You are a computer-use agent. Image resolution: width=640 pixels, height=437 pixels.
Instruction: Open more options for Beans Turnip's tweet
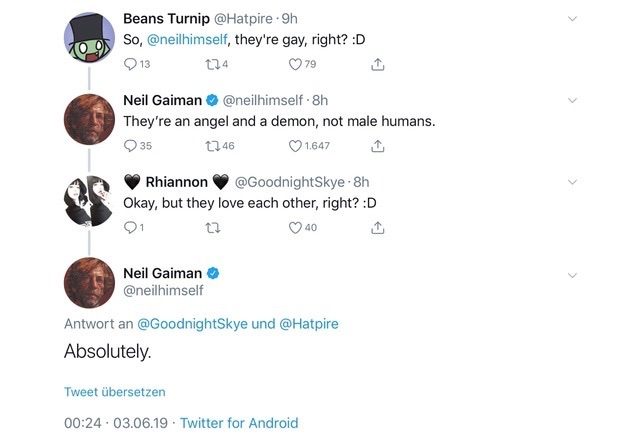[572, 19]
